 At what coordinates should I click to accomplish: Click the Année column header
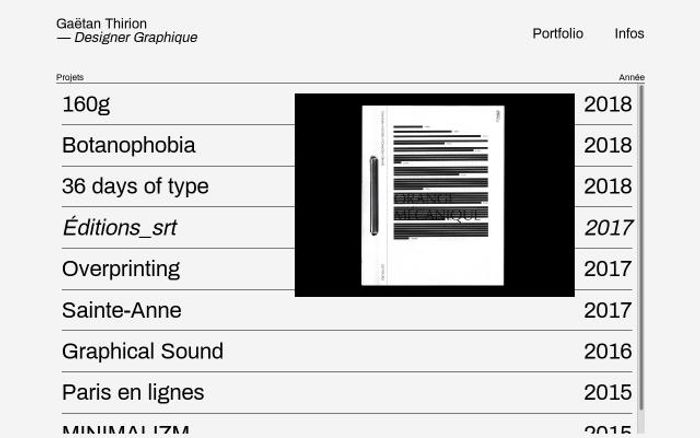pyautogui.click(x=631, y=77)
